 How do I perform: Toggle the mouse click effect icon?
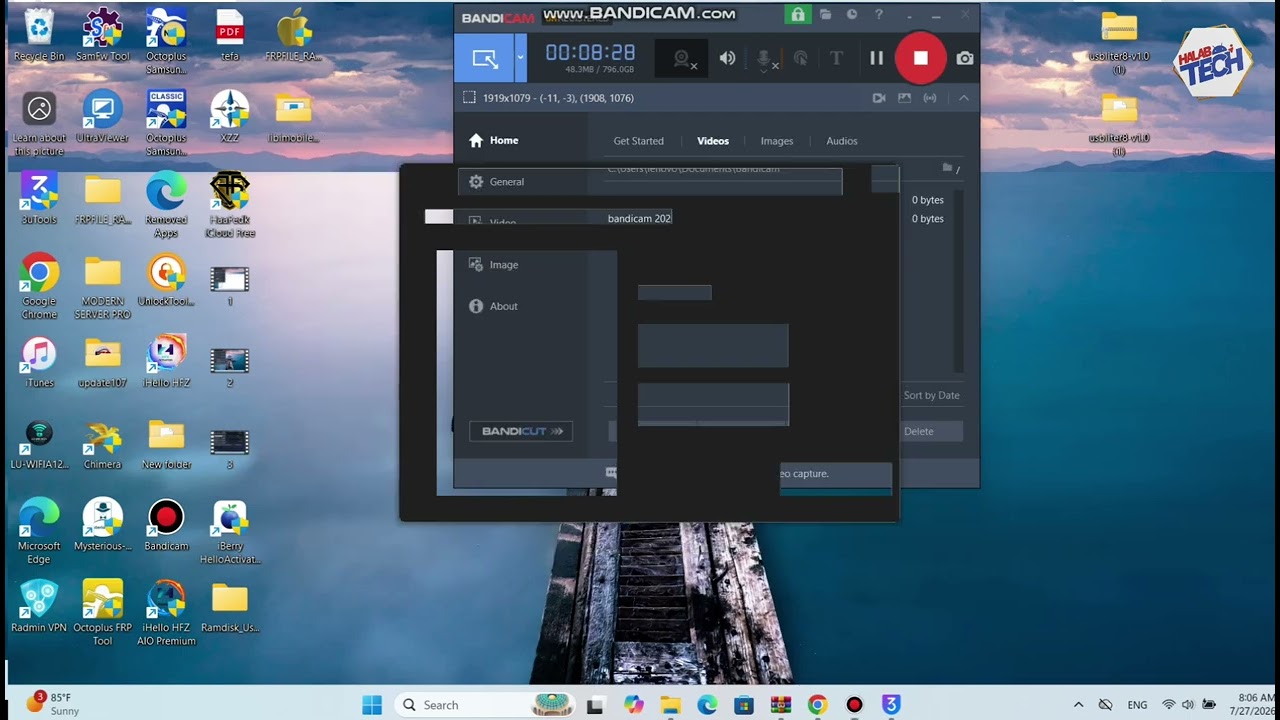point(800,58)
